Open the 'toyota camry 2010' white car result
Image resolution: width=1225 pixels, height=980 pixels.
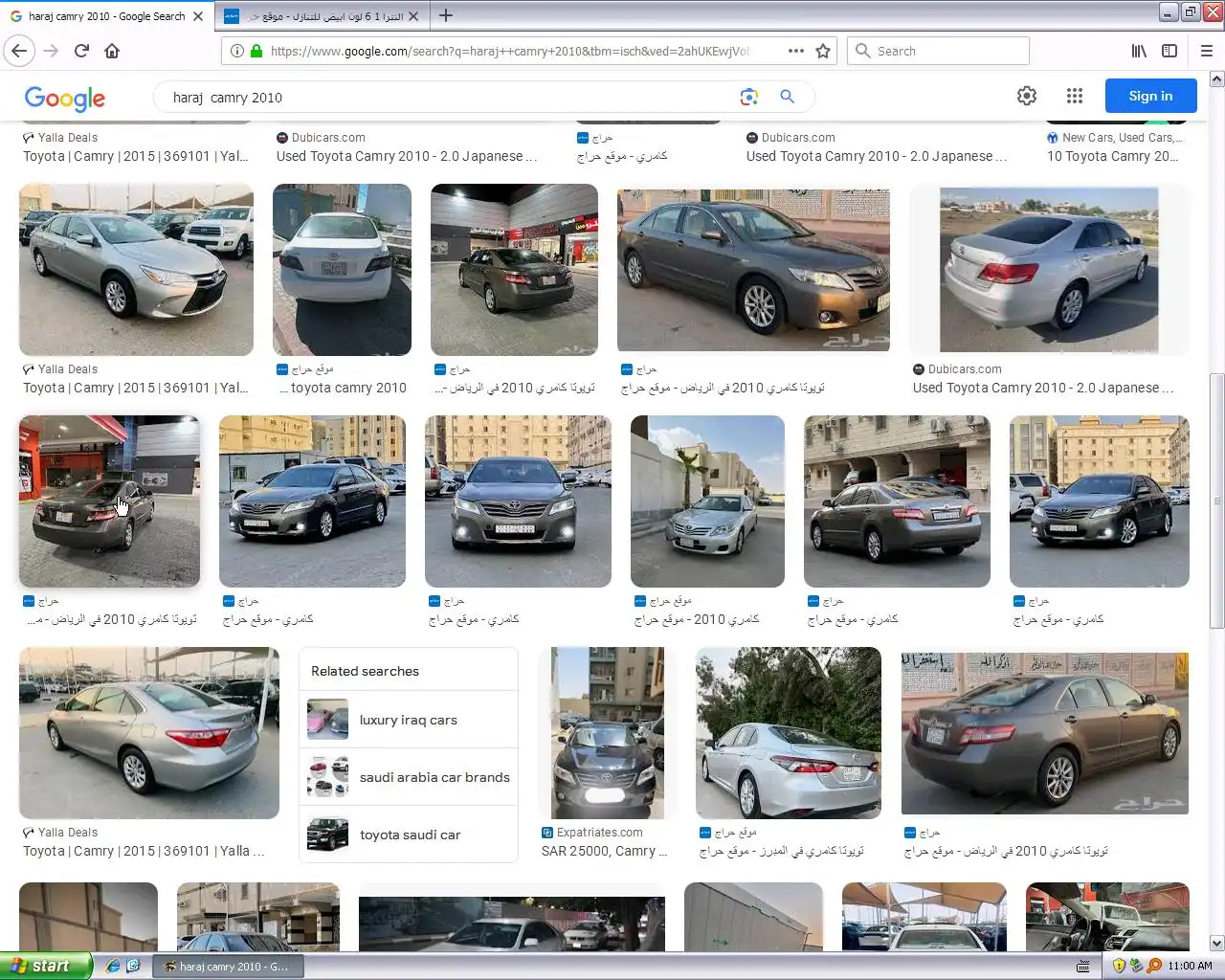(342, 270)
